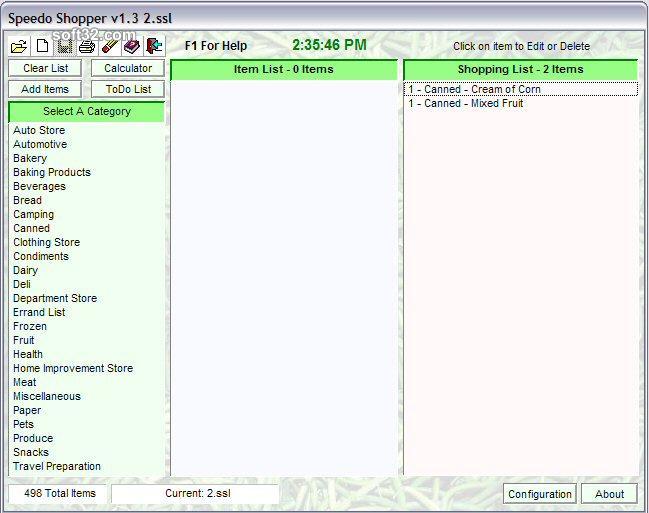
Task: Create a new blank list
Action: click(x=42, y=46)
